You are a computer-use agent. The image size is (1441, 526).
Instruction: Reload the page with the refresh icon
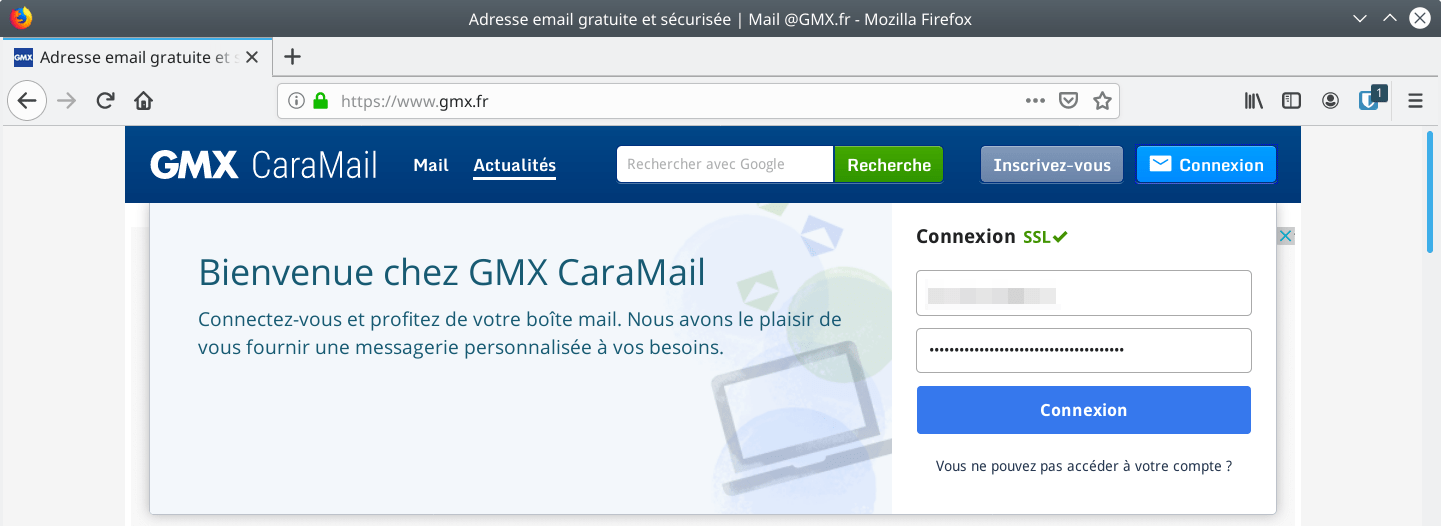[105, 100]
